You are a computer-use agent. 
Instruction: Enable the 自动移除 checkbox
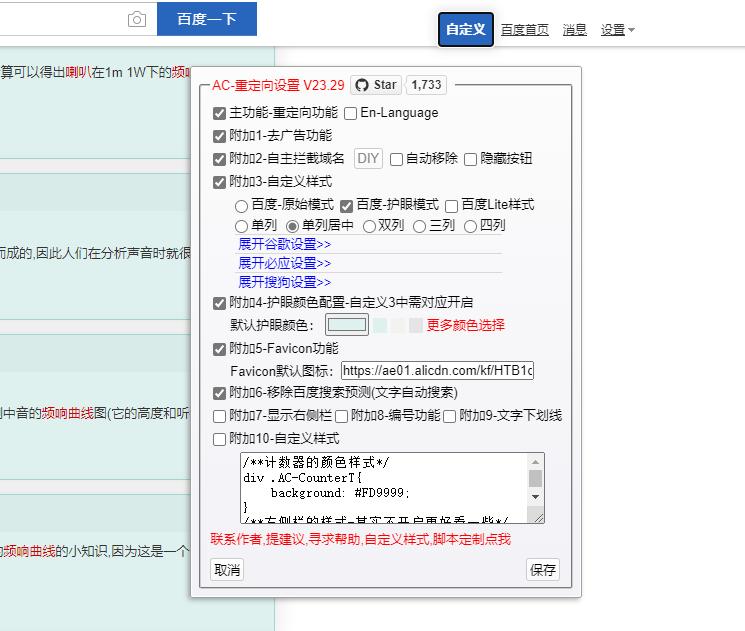pyautogui.click(x=396, y=159)
